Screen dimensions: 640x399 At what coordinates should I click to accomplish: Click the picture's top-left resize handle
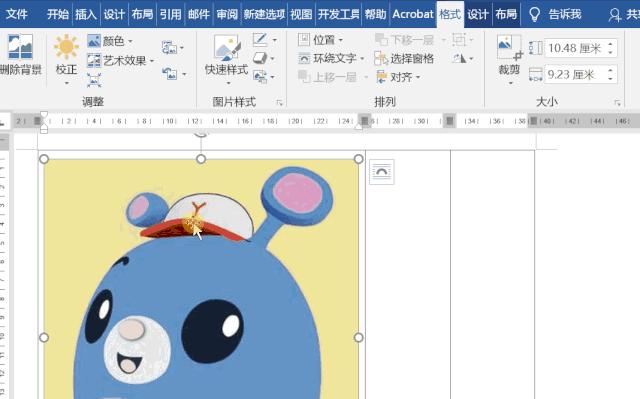44,159
